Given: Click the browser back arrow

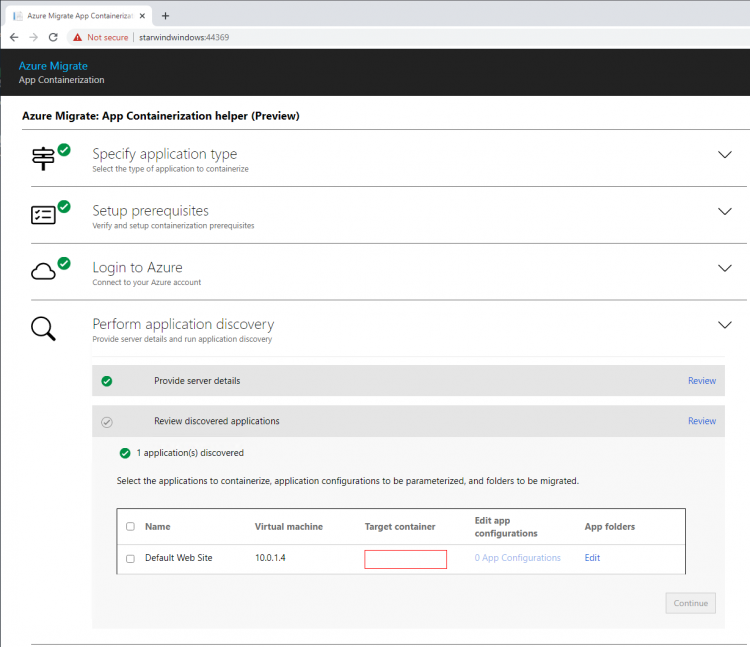Looking at the screenshot, I should (14, 37).
